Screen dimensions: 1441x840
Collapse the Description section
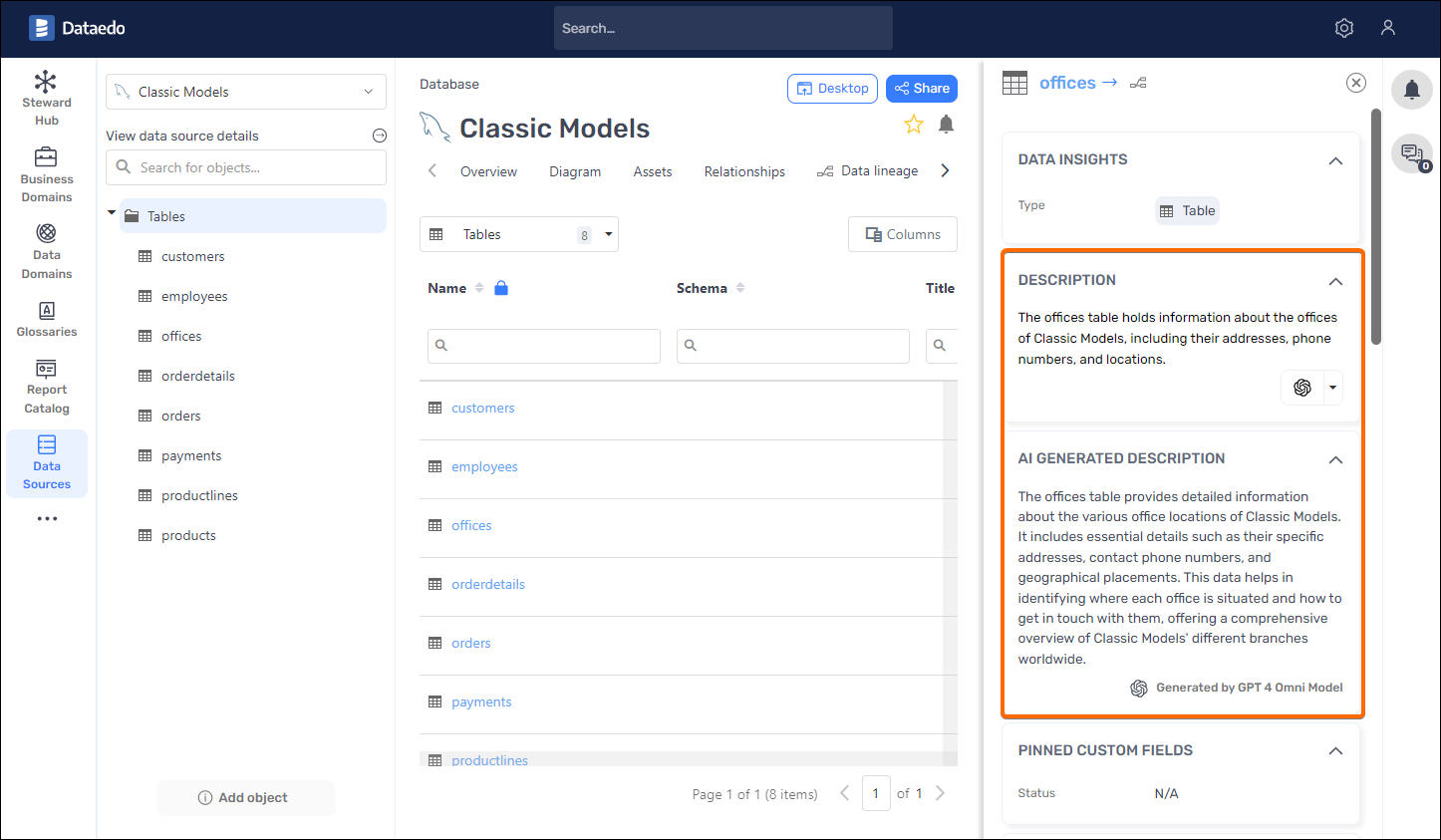coord(1335,281)
